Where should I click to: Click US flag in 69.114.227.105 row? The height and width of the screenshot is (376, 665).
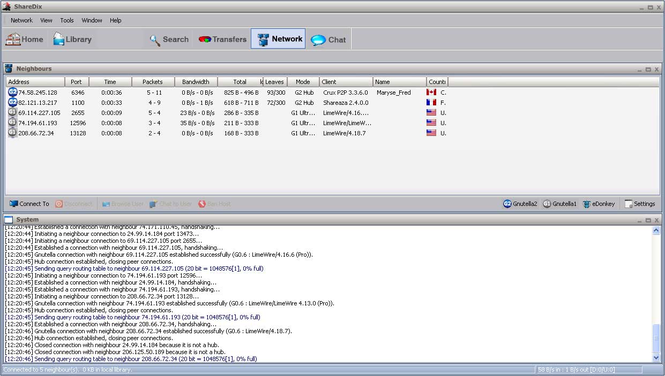(431, 112)
